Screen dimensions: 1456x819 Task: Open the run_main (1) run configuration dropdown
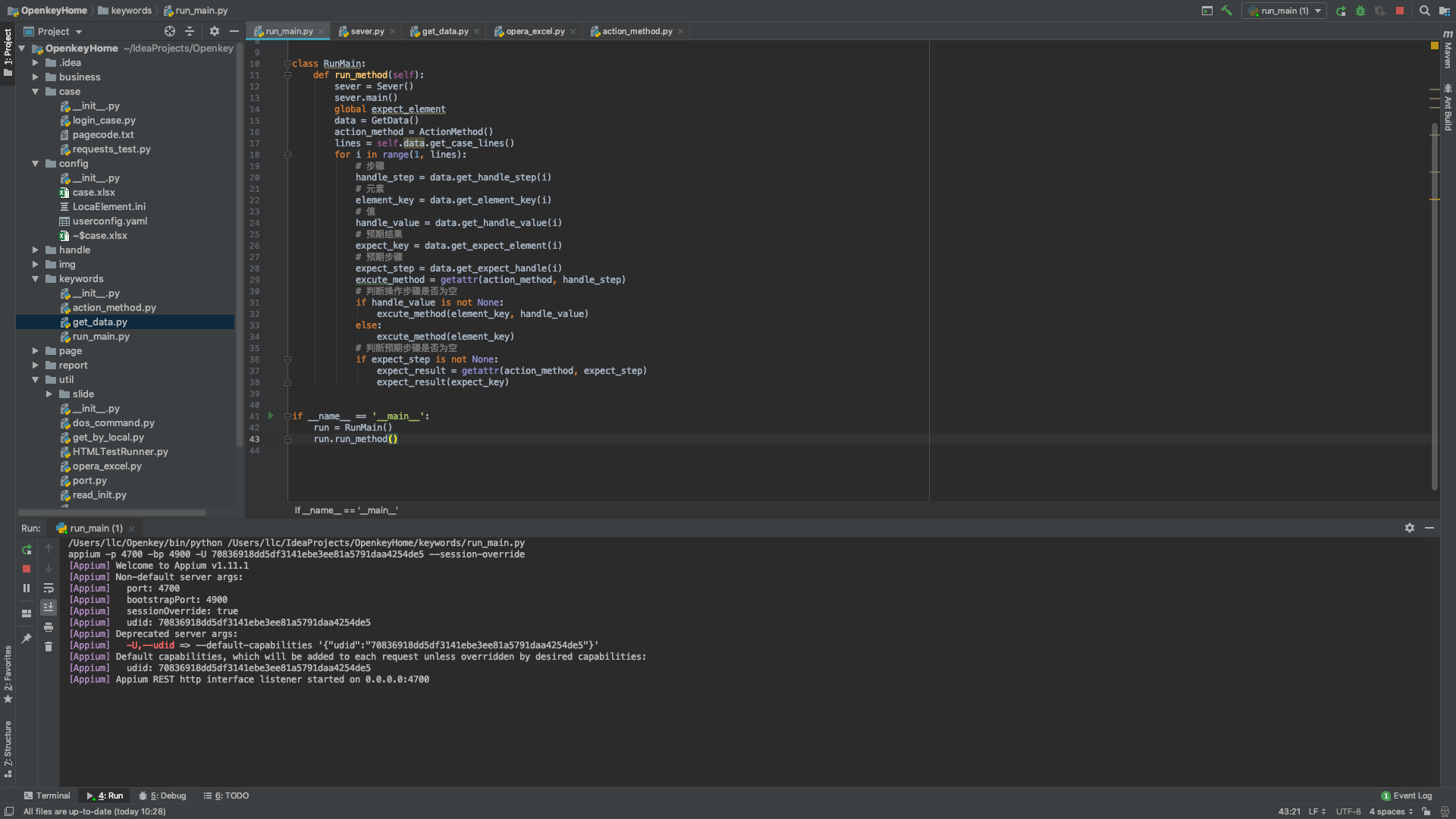(1284, 11)
